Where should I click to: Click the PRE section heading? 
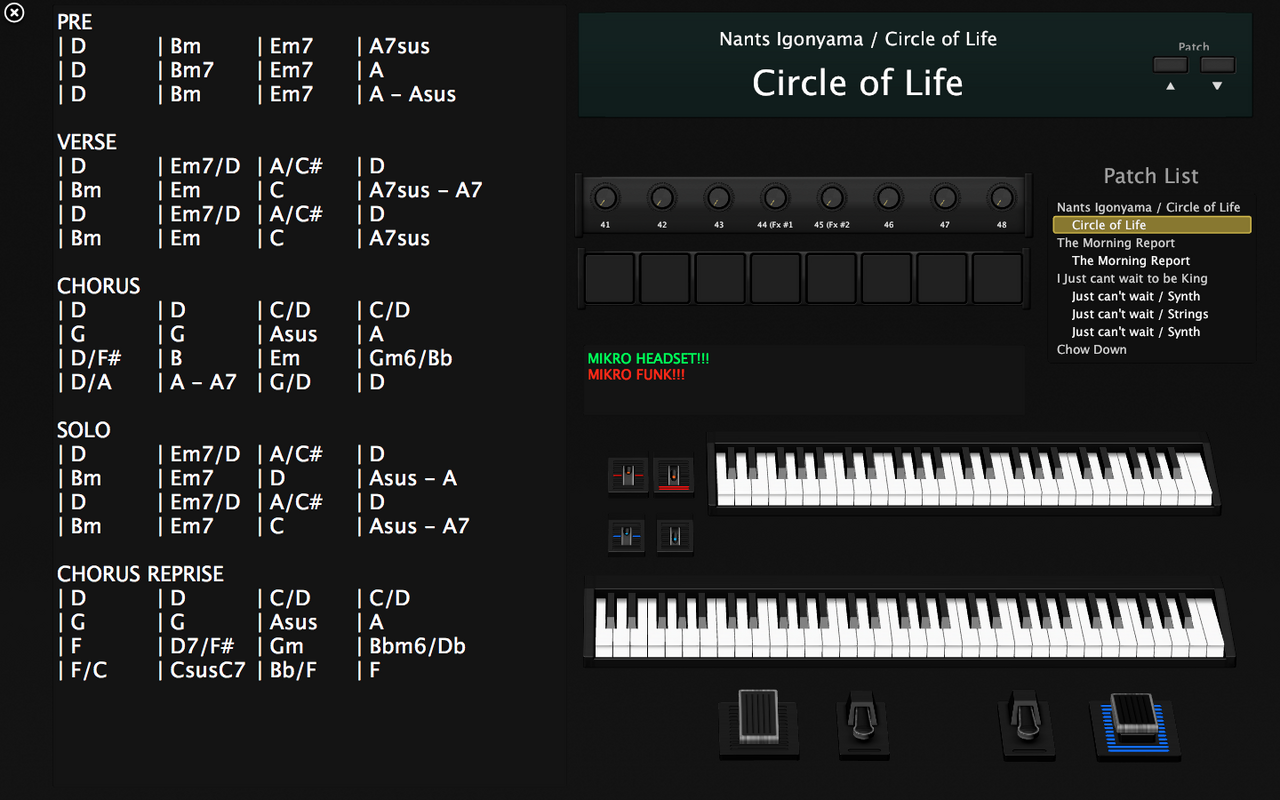(75, 22)
